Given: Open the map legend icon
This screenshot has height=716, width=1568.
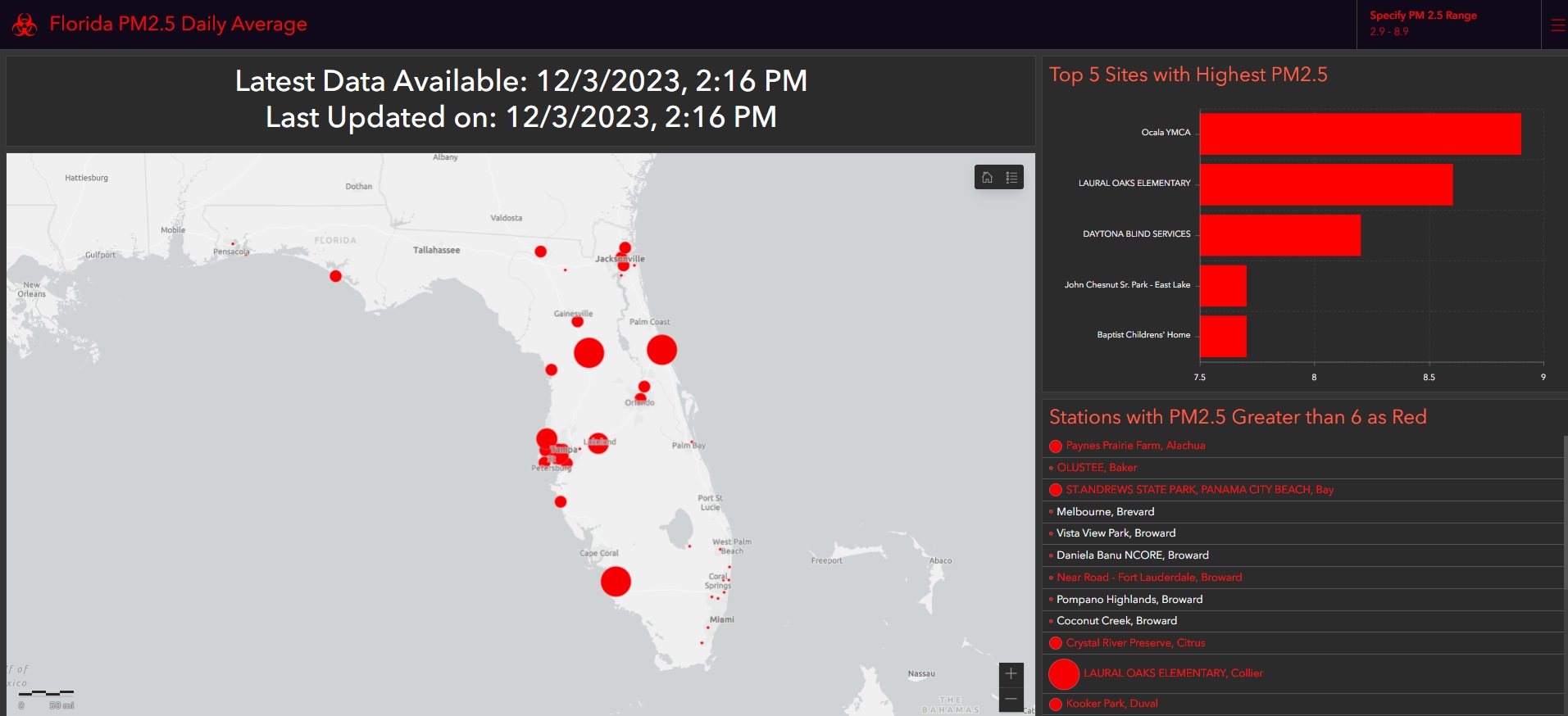Looking at the screenshot, I should pos(1011,178).
